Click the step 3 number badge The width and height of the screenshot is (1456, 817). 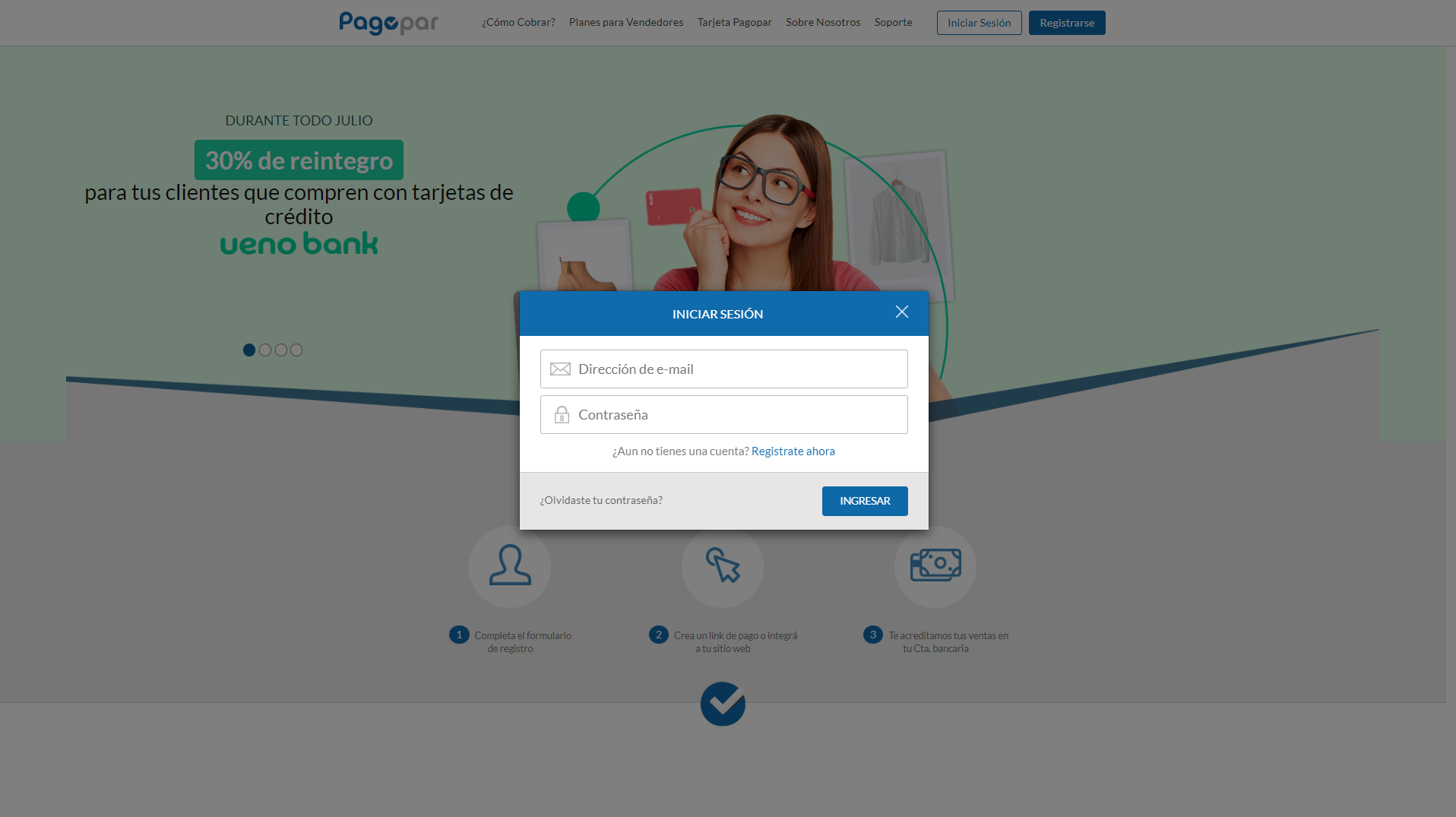(873, 635)
